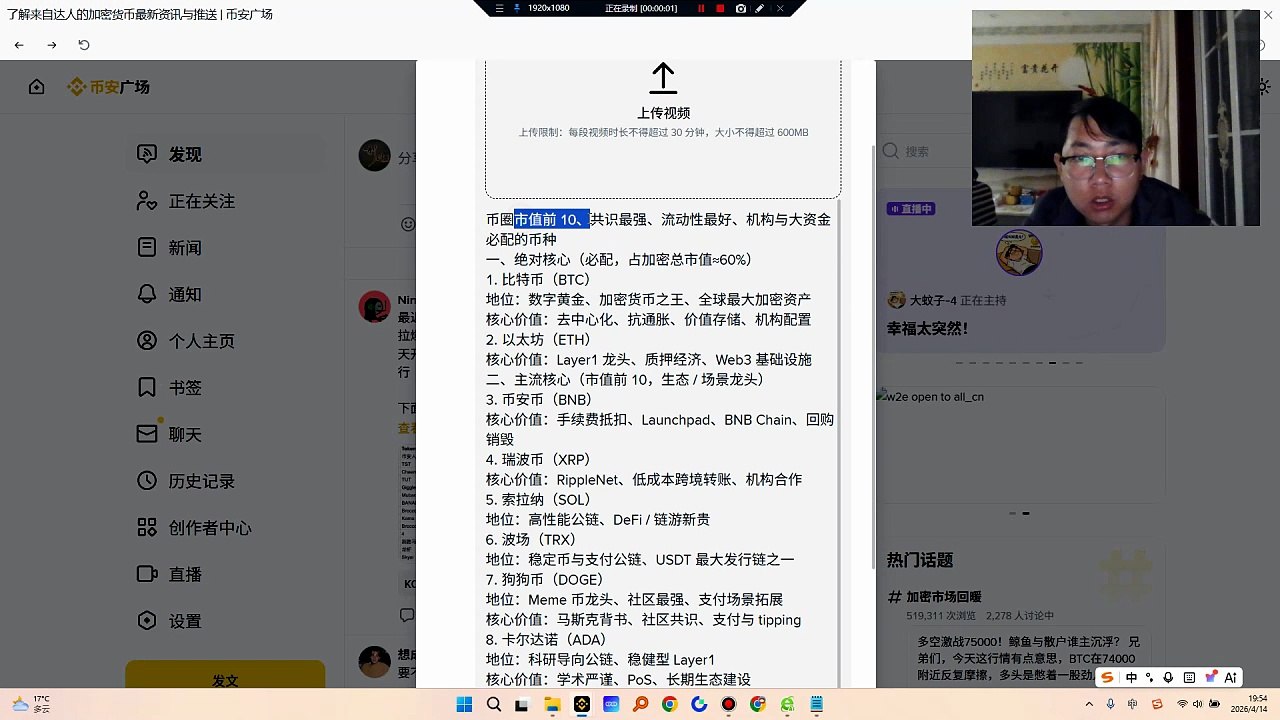Image resolution: width=1280 pixels, height=720 pixels.
Task: Open the live host avatar thumbnail
Action: coord(1019,252)
